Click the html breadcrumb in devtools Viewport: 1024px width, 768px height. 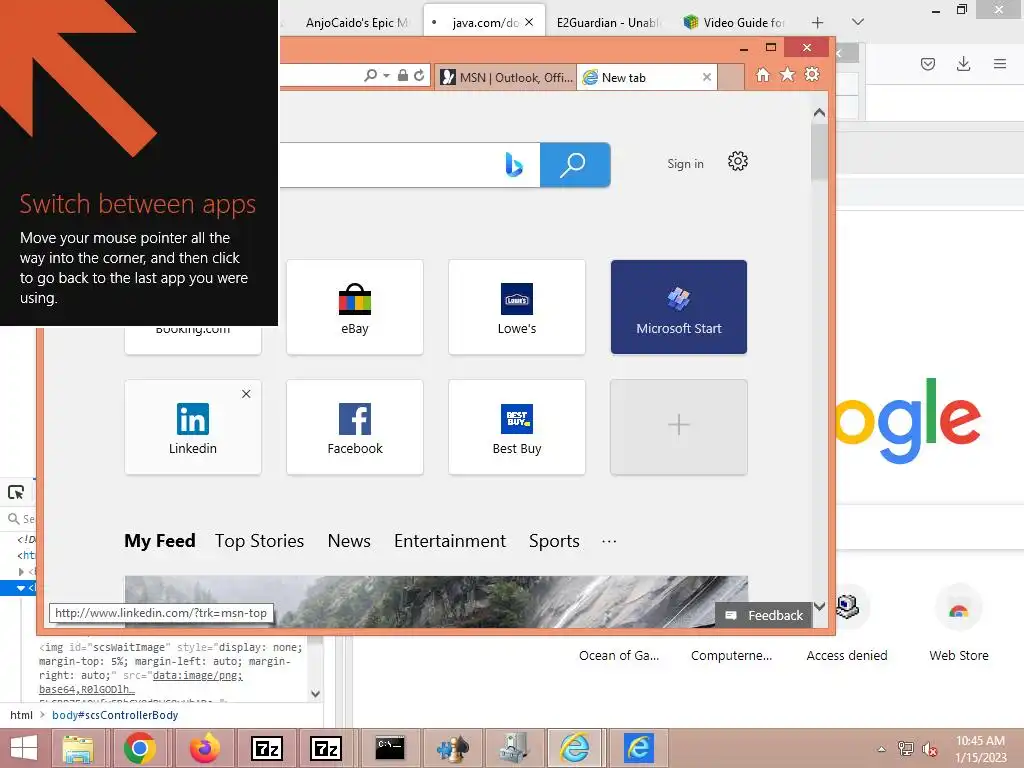click(x=21, y=715)
